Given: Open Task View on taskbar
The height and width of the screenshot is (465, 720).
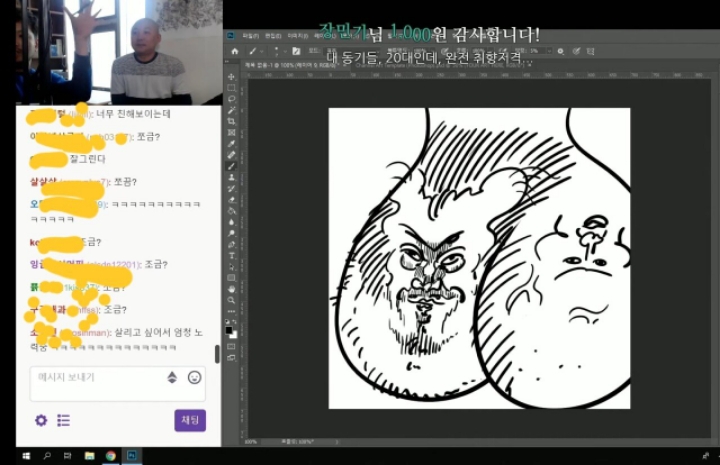Looking at the screenshot, I should 68,456.
